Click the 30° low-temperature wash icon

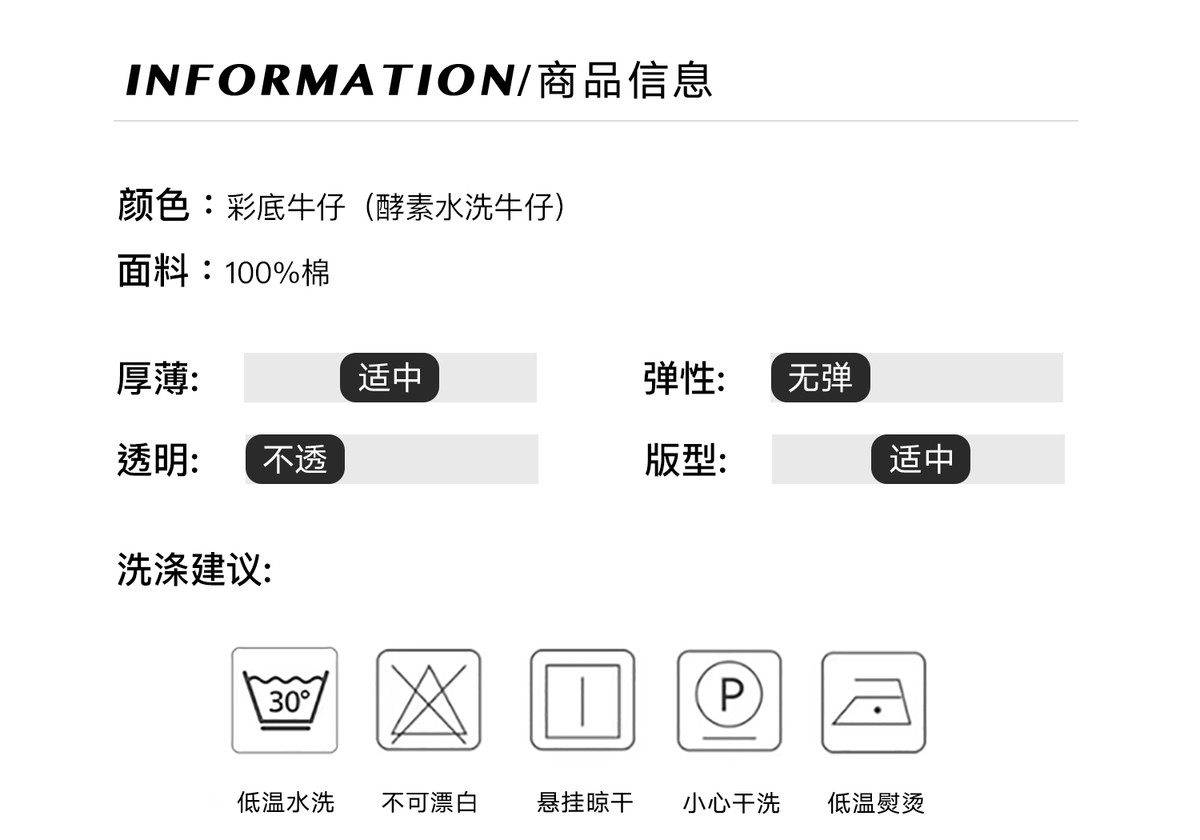tap(285, 700)
